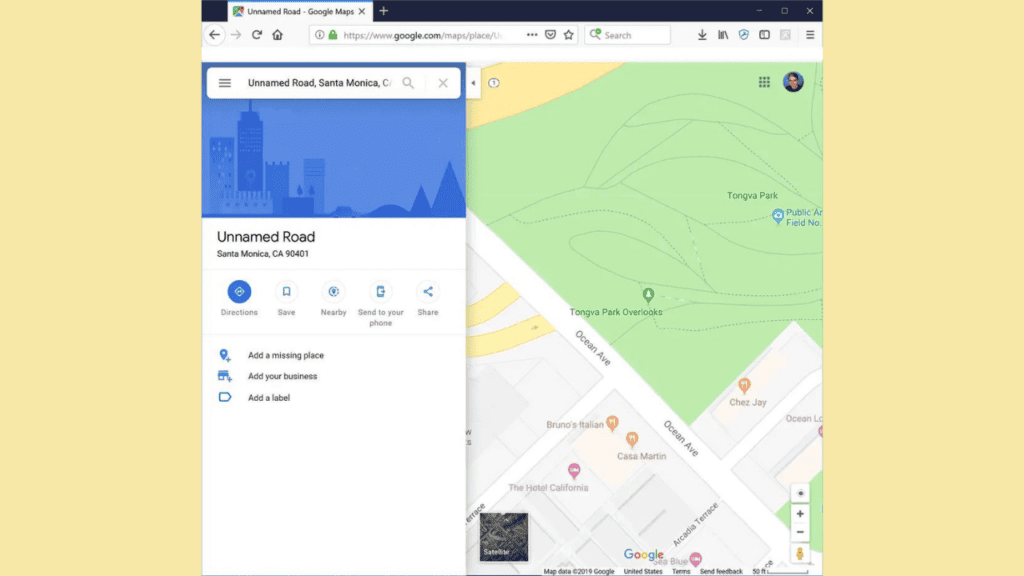Open the Firefox application menu
The height and width of the screenshot is (576, 1024).
[x=809, y=35]
